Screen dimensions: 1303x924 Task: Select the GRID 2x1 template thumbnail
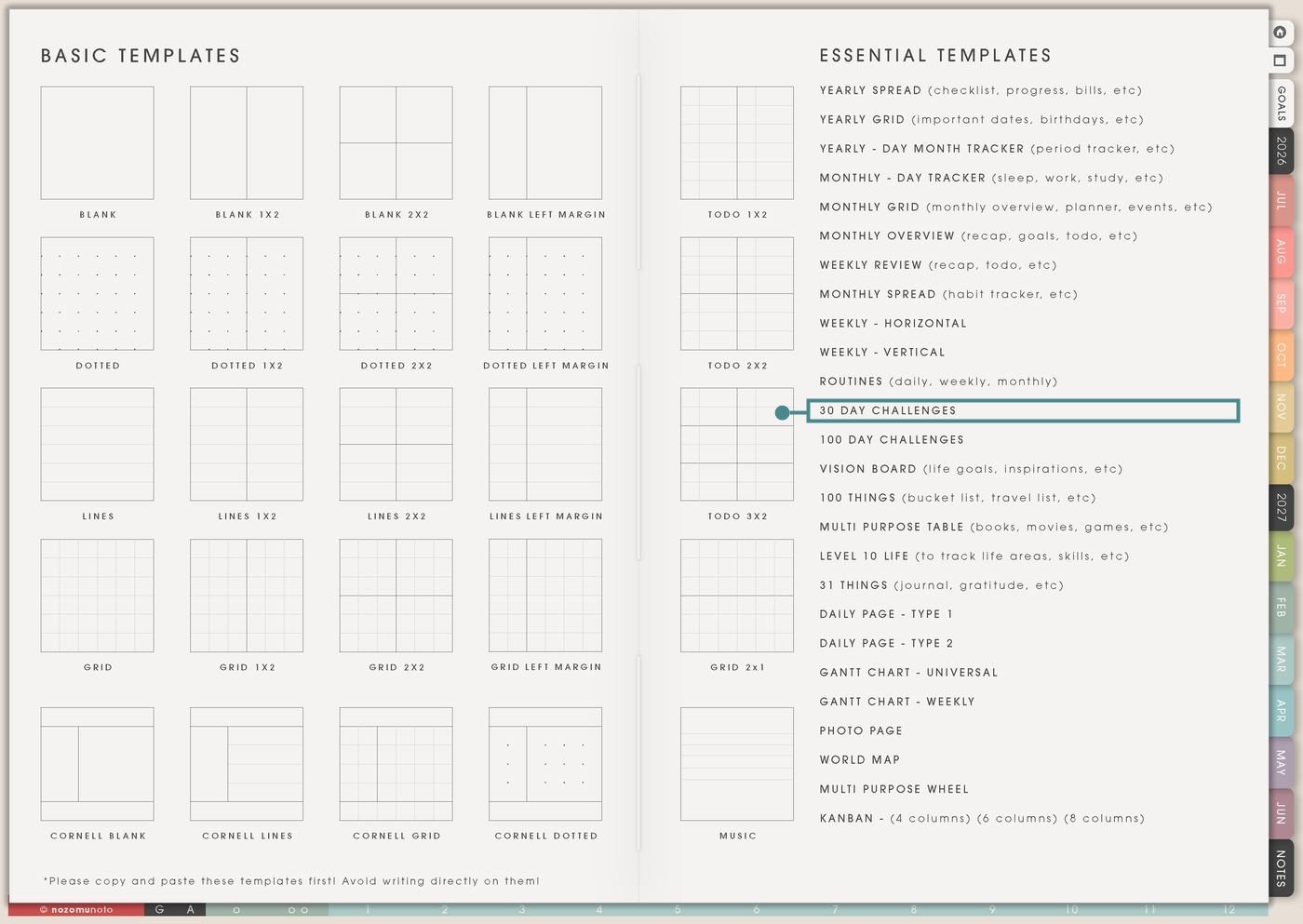pos(737,596)
